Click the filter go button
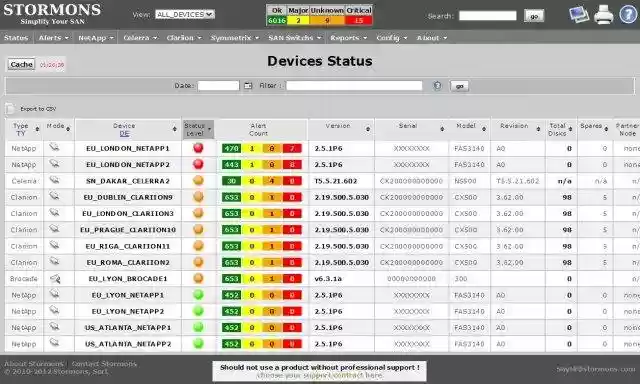The width and height of the screenshot is (640, 384). [x=459, y=86]
